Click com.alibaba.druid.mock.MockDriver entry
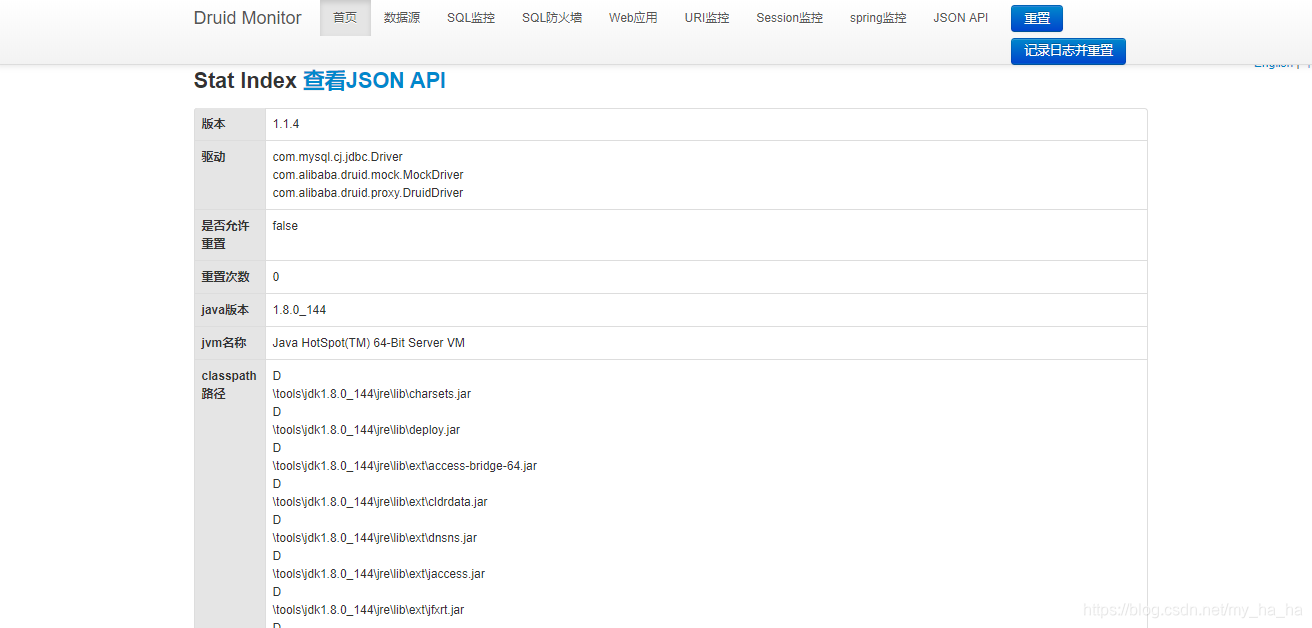Viewport: 1312px width, 628px height. click(368, 175)
